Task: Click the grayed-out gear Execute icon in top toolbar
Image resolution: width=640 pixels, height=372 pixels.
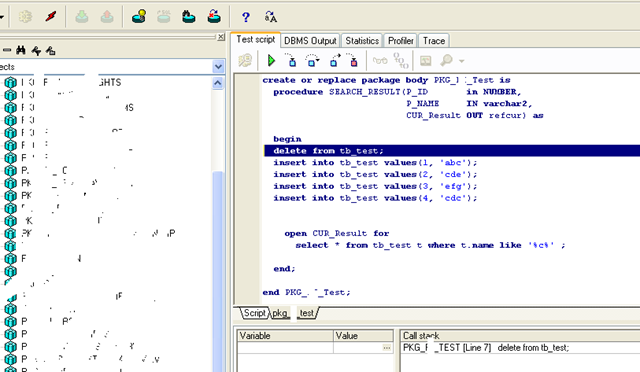Action: pos(25,17)
